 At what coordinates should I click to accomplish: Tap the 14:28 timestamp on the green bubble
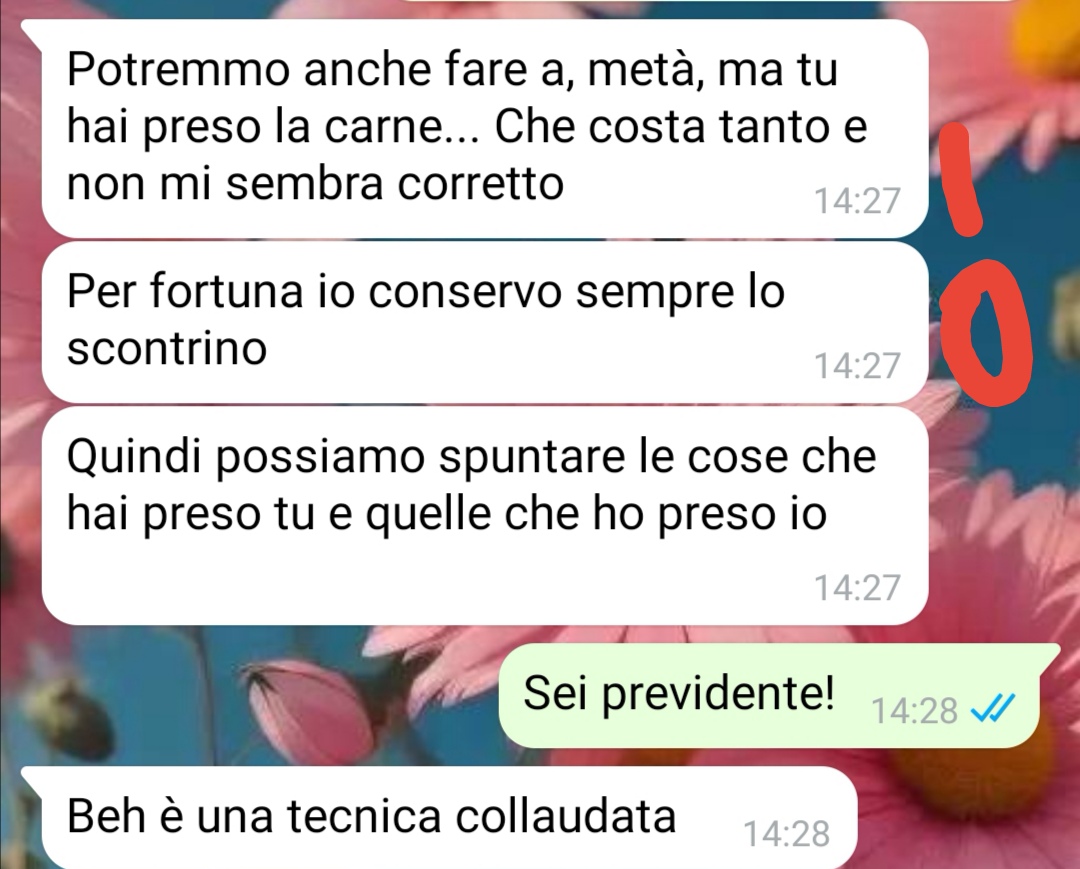(914, 710)
